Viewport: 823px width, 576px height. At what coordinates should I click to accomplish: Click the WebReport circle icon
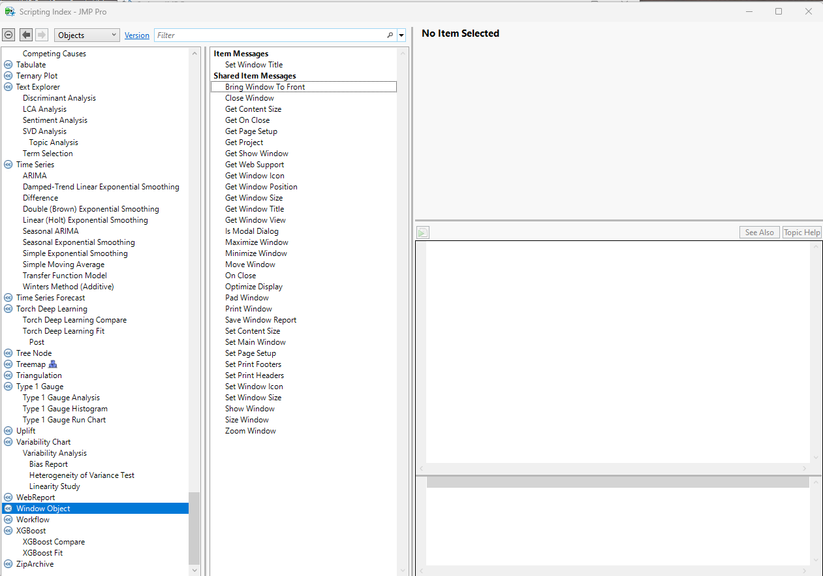tap(8, 497)
